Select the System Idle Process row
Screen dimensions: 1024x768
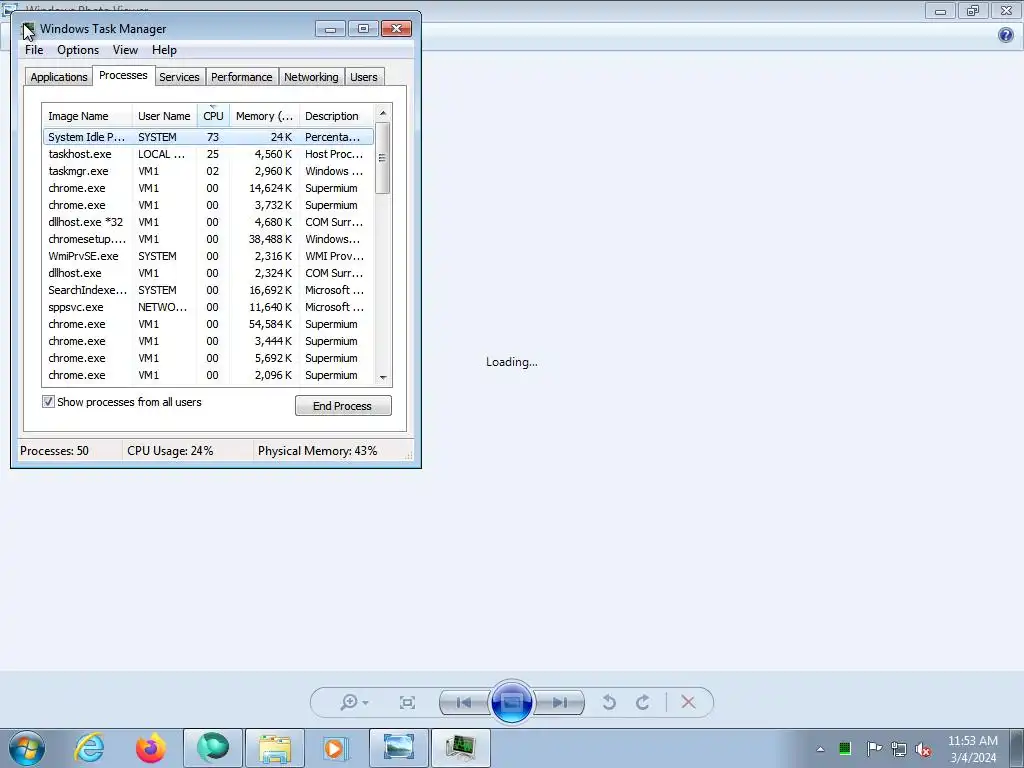click(208, 137)
